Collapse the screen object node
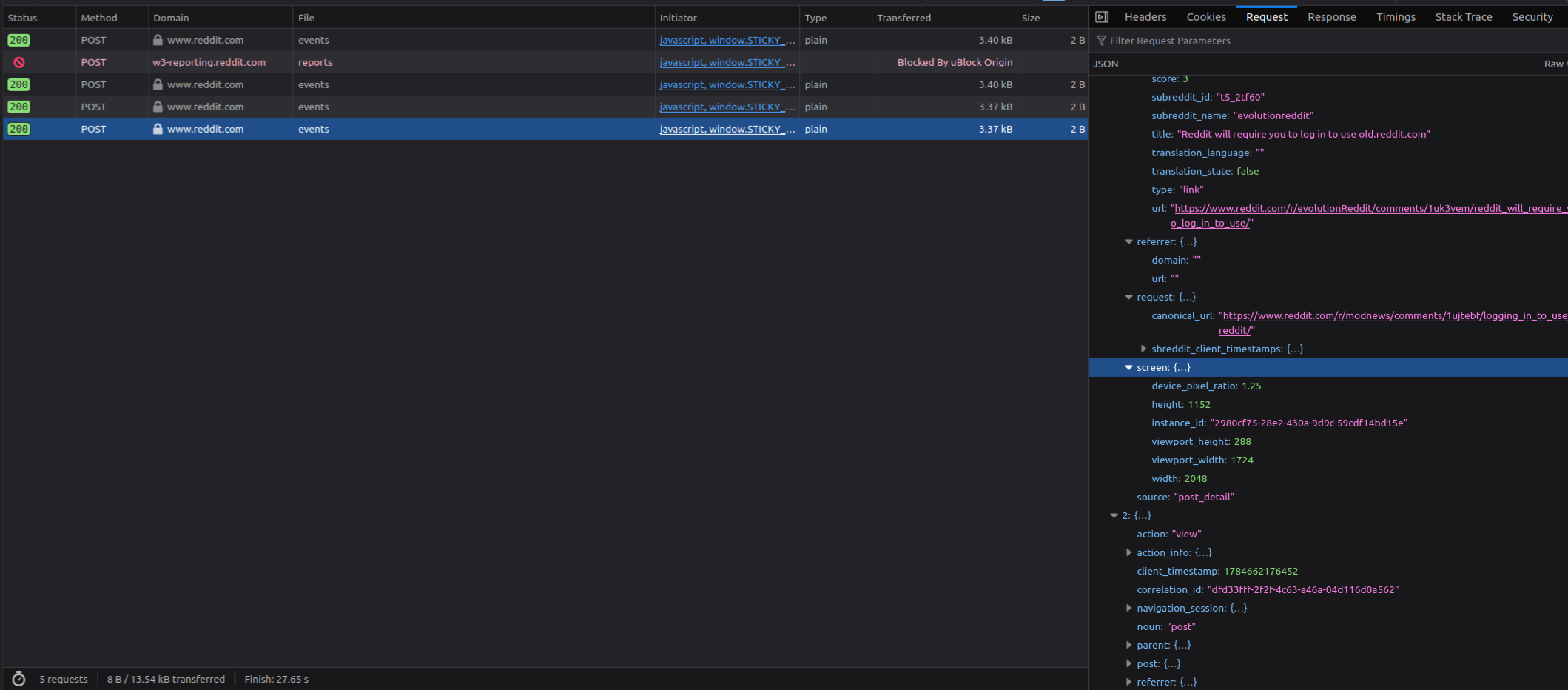The width and height of the screenshot is (1568, 690). pos(1128,367)
